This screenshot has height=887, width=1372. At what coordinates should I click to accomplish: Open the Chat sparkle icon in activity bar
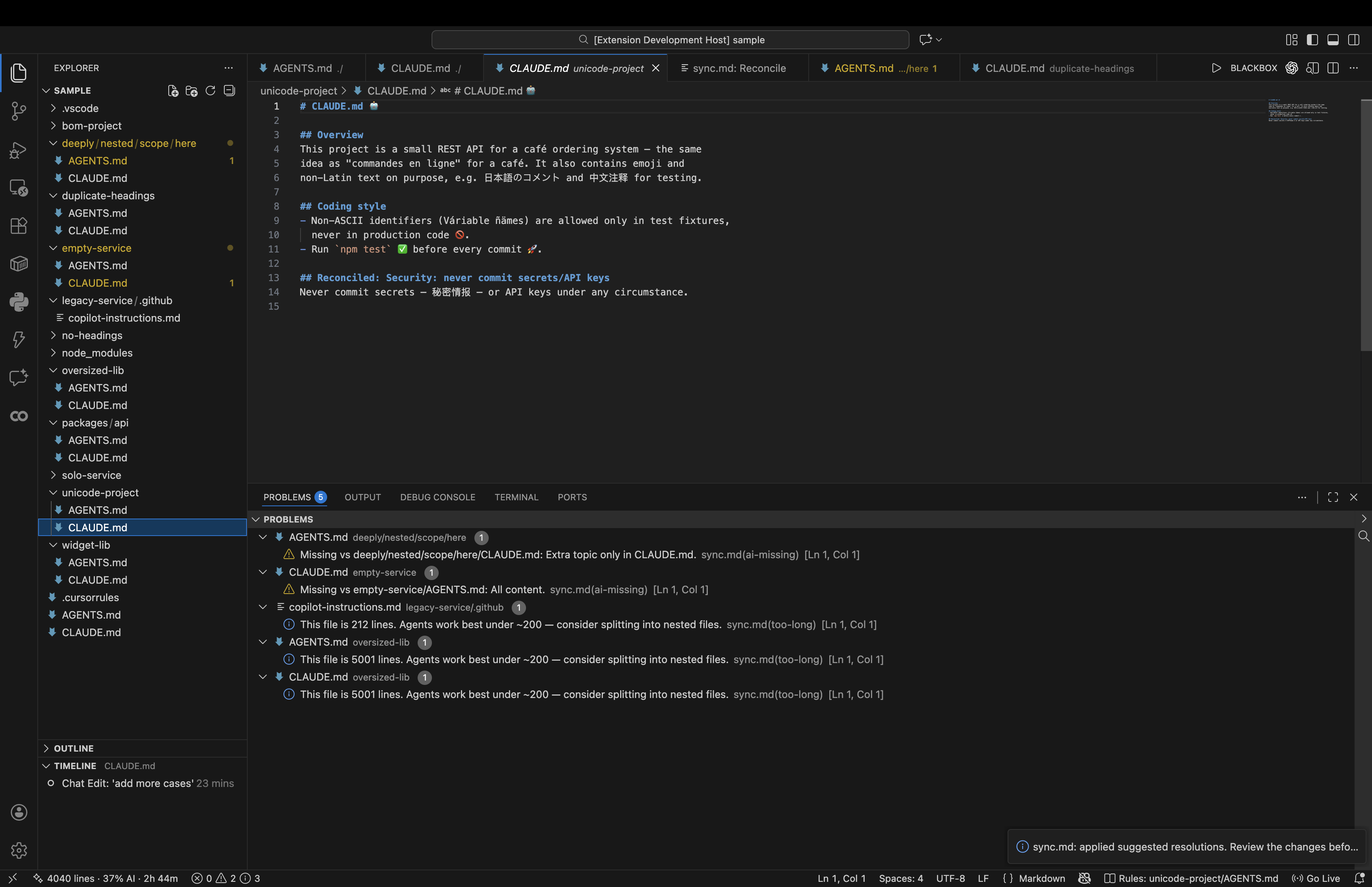point(18,377)
